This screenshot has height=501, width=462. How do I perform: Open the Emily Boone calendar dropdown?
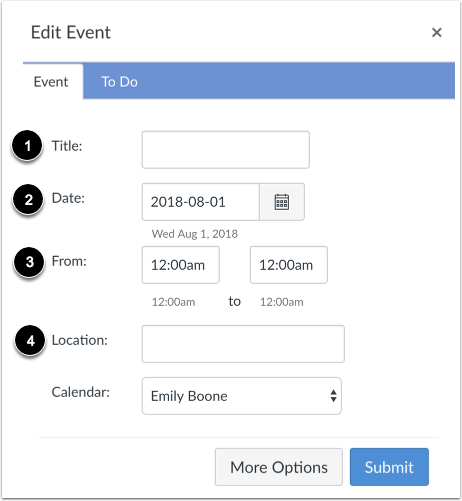point(242,396)
